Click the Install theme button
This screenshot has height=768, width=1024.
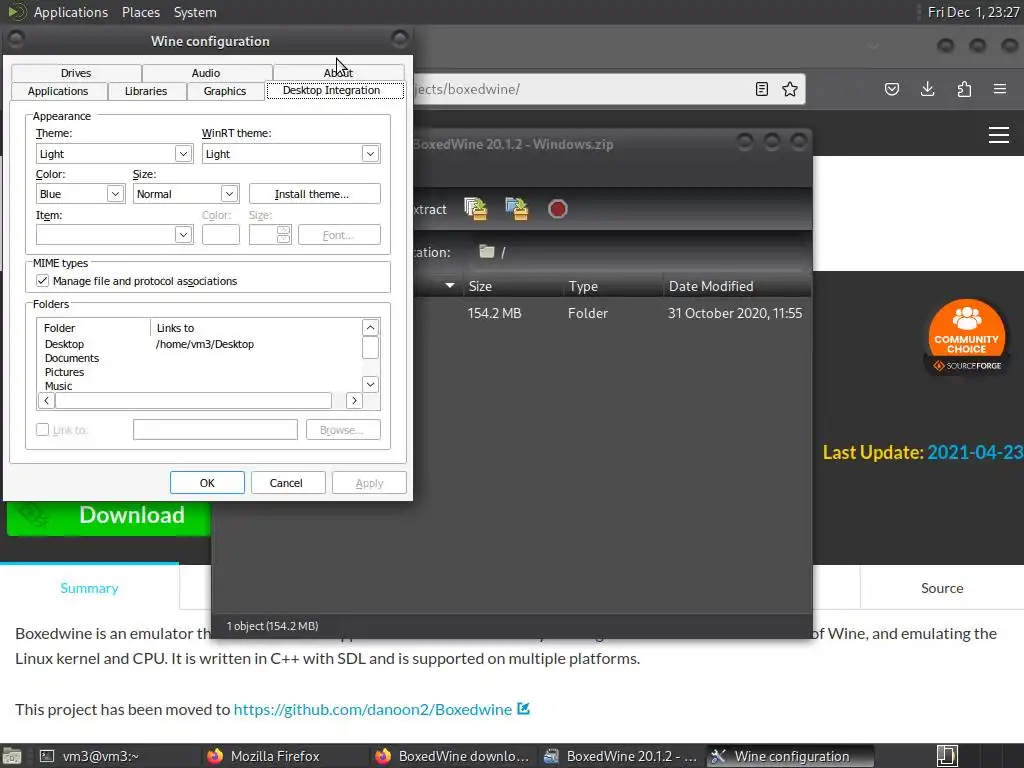click(314, 194)
